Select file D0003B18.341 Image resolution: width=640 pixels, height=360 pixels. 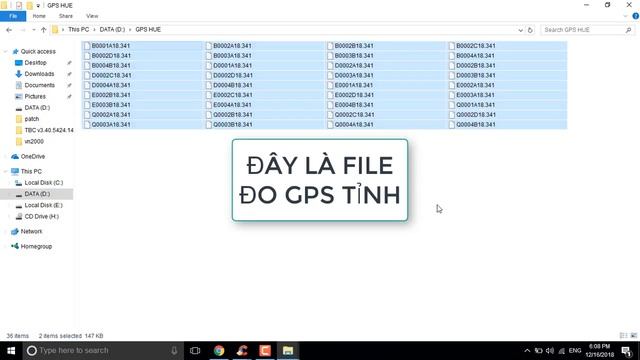(476, 75)
